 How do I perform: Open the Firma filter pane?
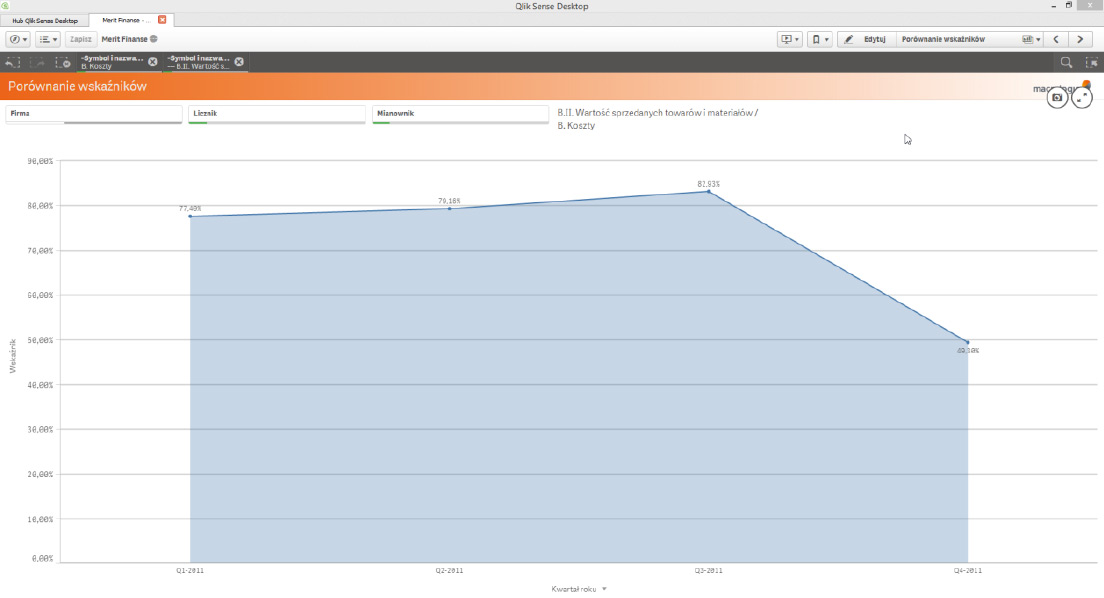93,114
